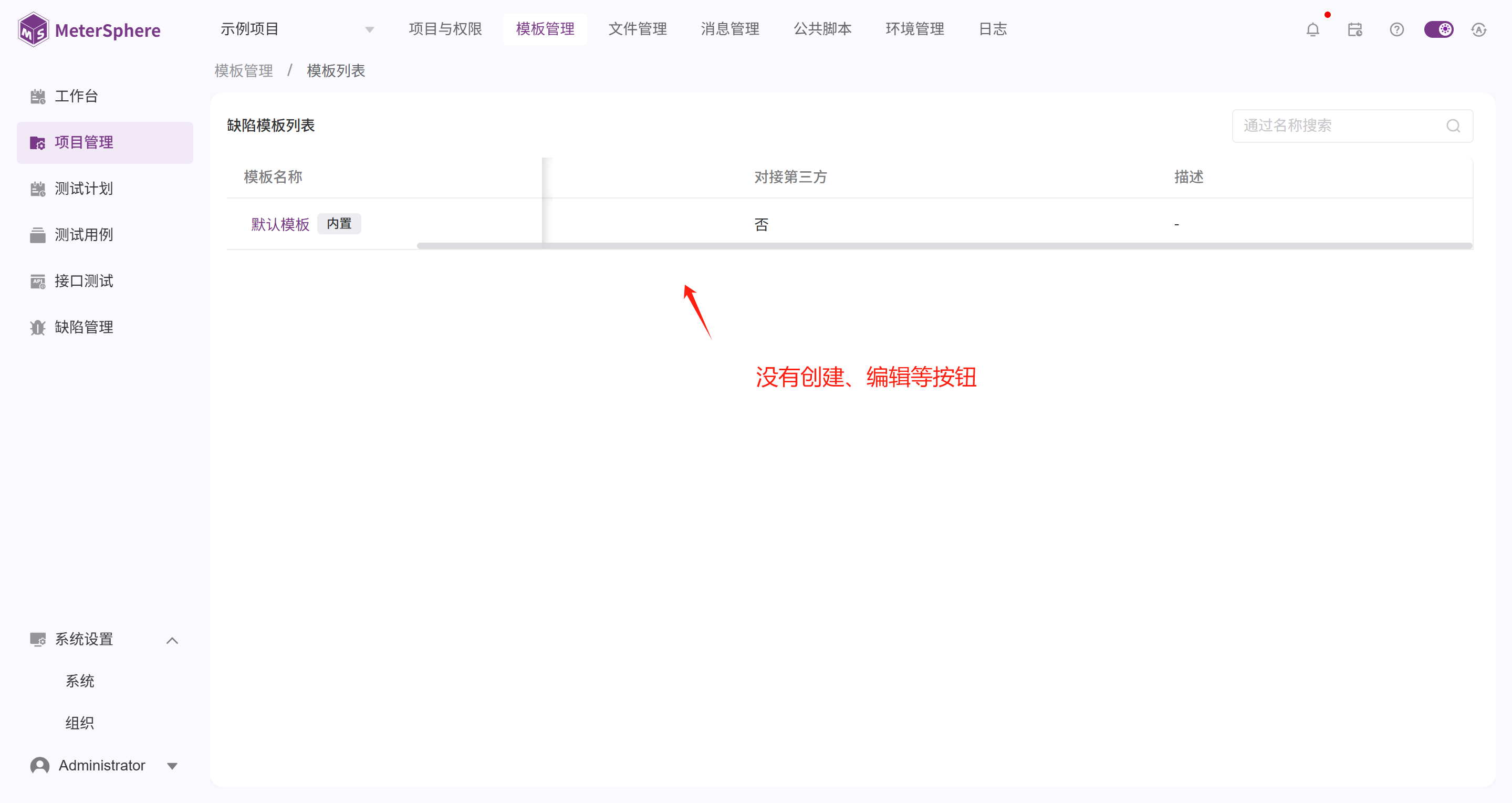Click the 模板管理 breadcrumb link
The image size is (1512, 803).
(244, 71)
